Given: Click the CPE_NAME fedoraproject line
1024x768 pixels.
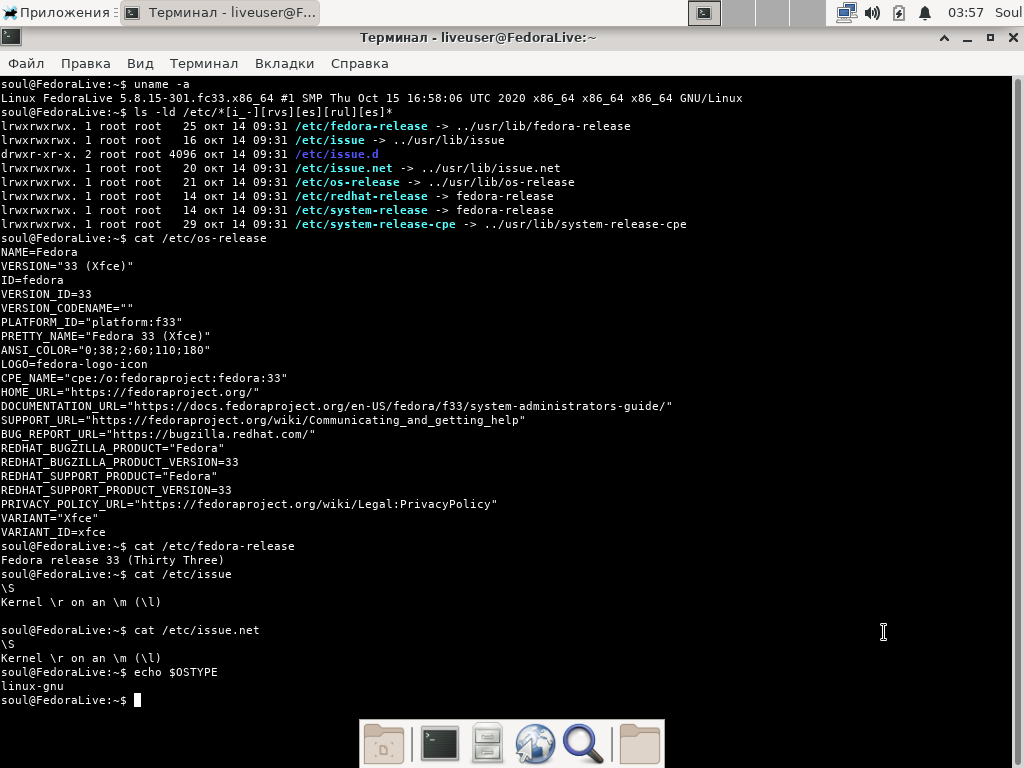Looking at the screenshot, I should 144,378.
